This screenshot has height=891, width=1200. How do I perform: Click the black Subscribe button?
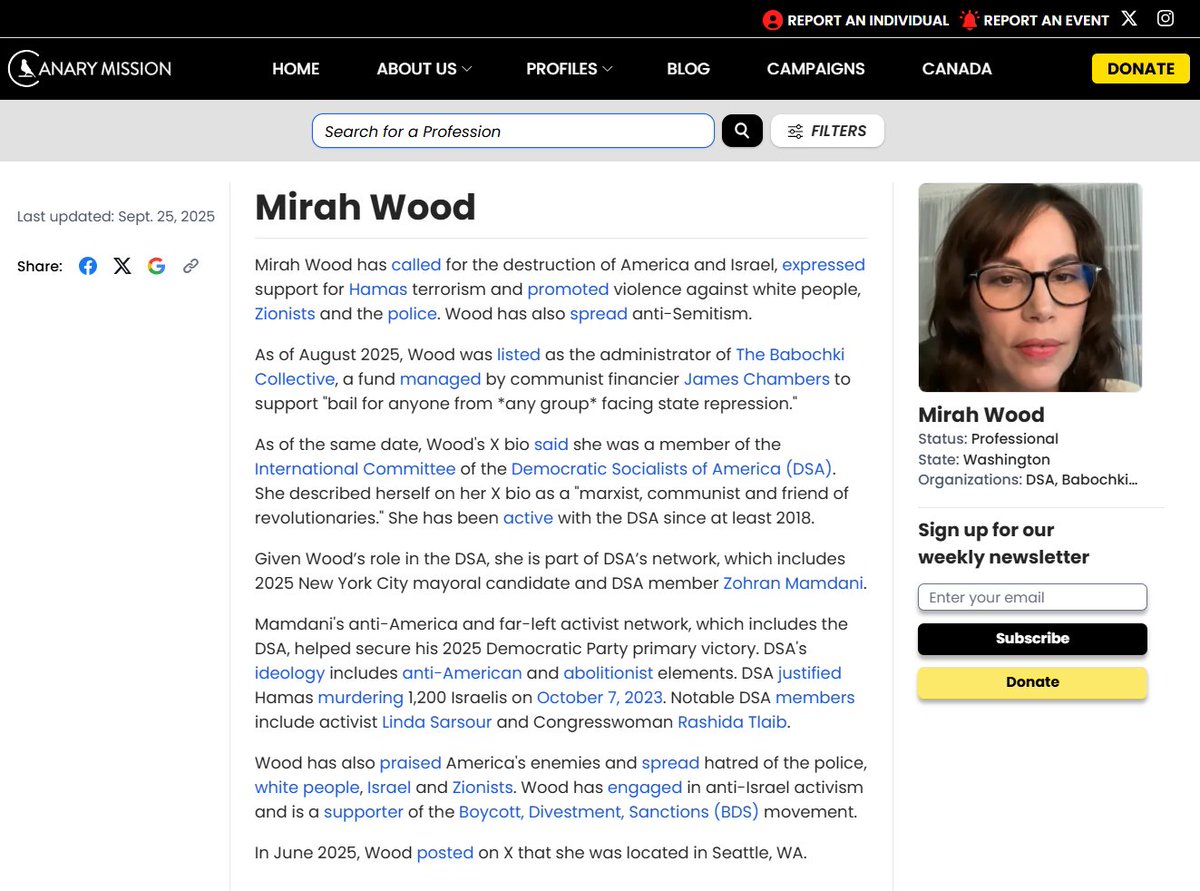[x=1032, y=638]
